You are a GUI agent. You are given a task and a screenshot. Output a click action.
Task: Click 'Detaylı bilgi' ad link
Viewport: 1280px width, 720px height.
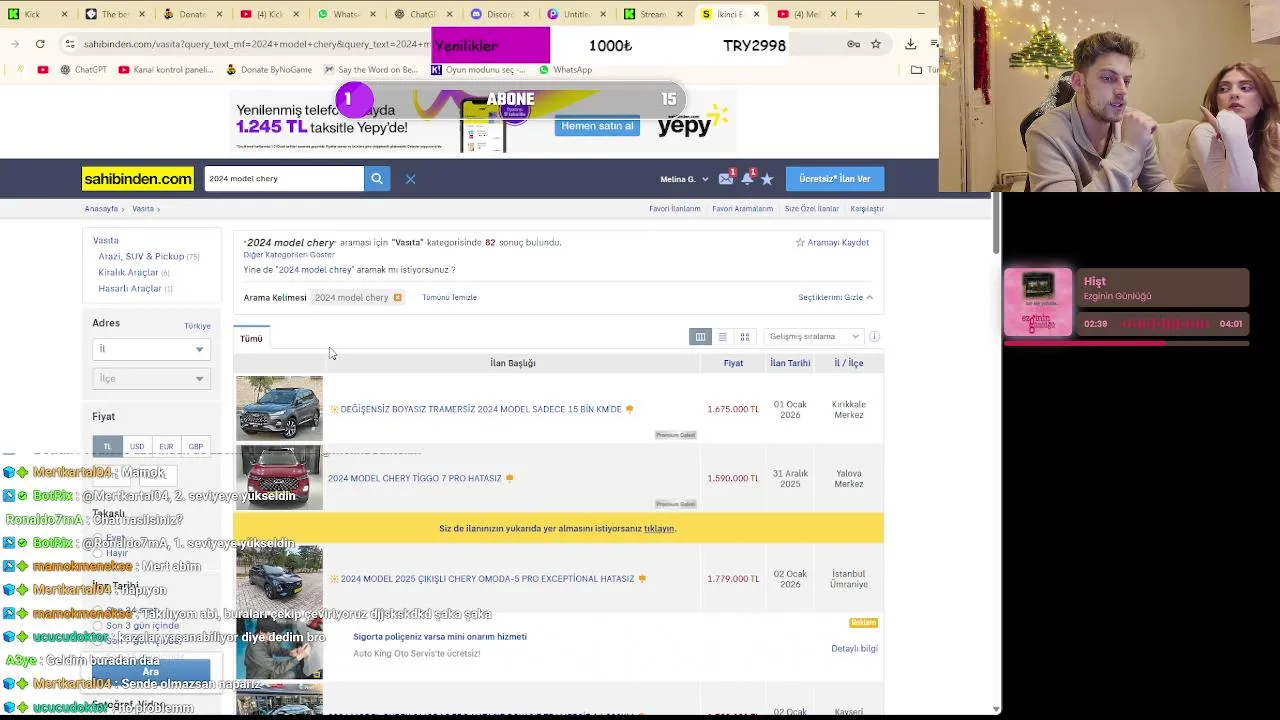tap(854, 649)
